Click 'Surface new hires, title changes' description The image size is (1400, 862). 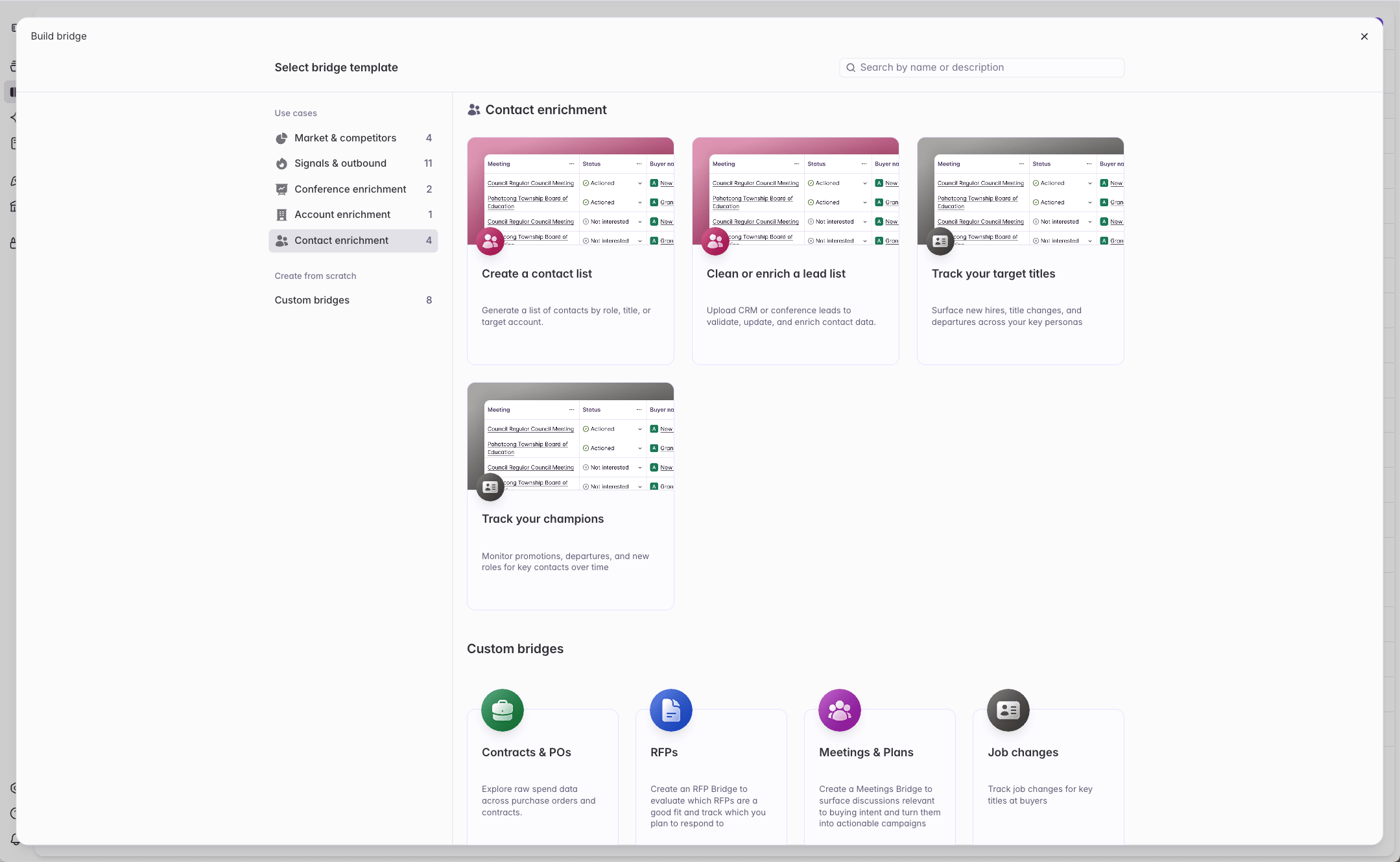1007,317
